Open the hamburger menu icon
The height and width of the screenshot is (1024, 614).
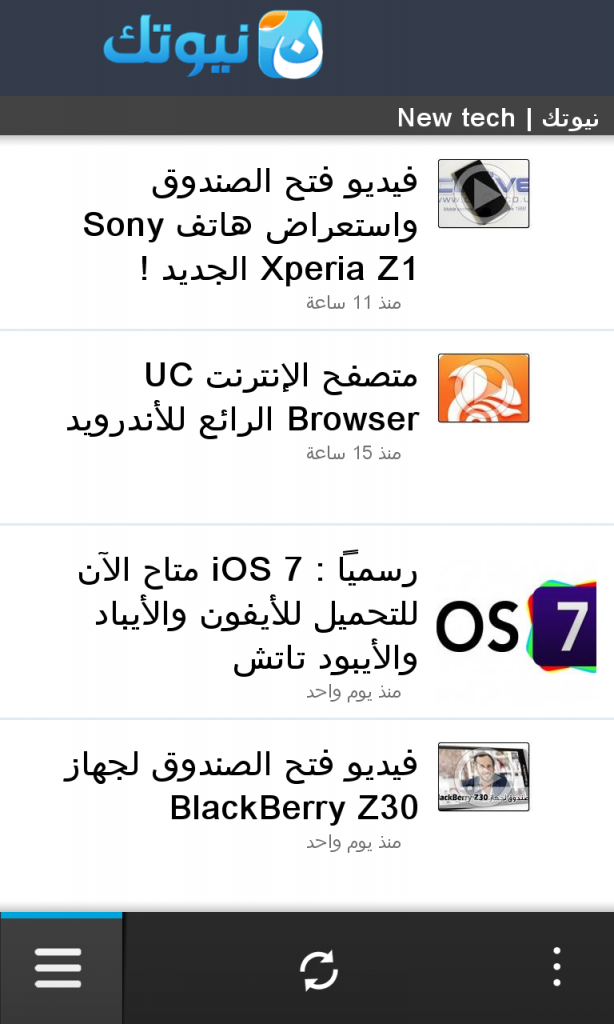point(58,968)
